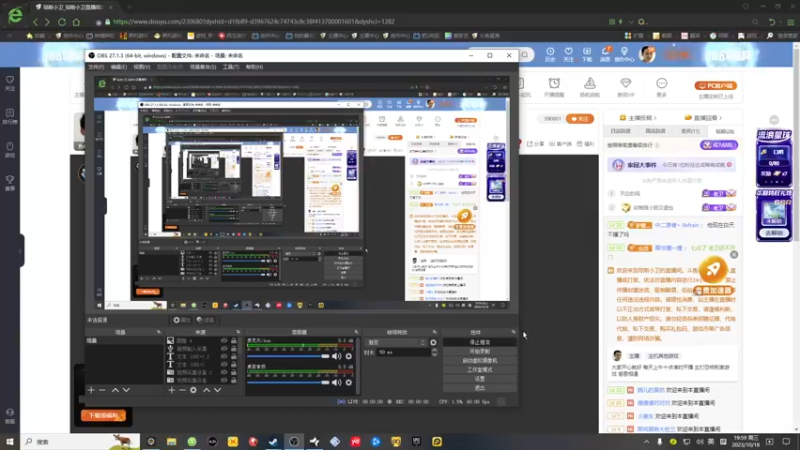Reload the Douyu page in browser

[62, 22]
